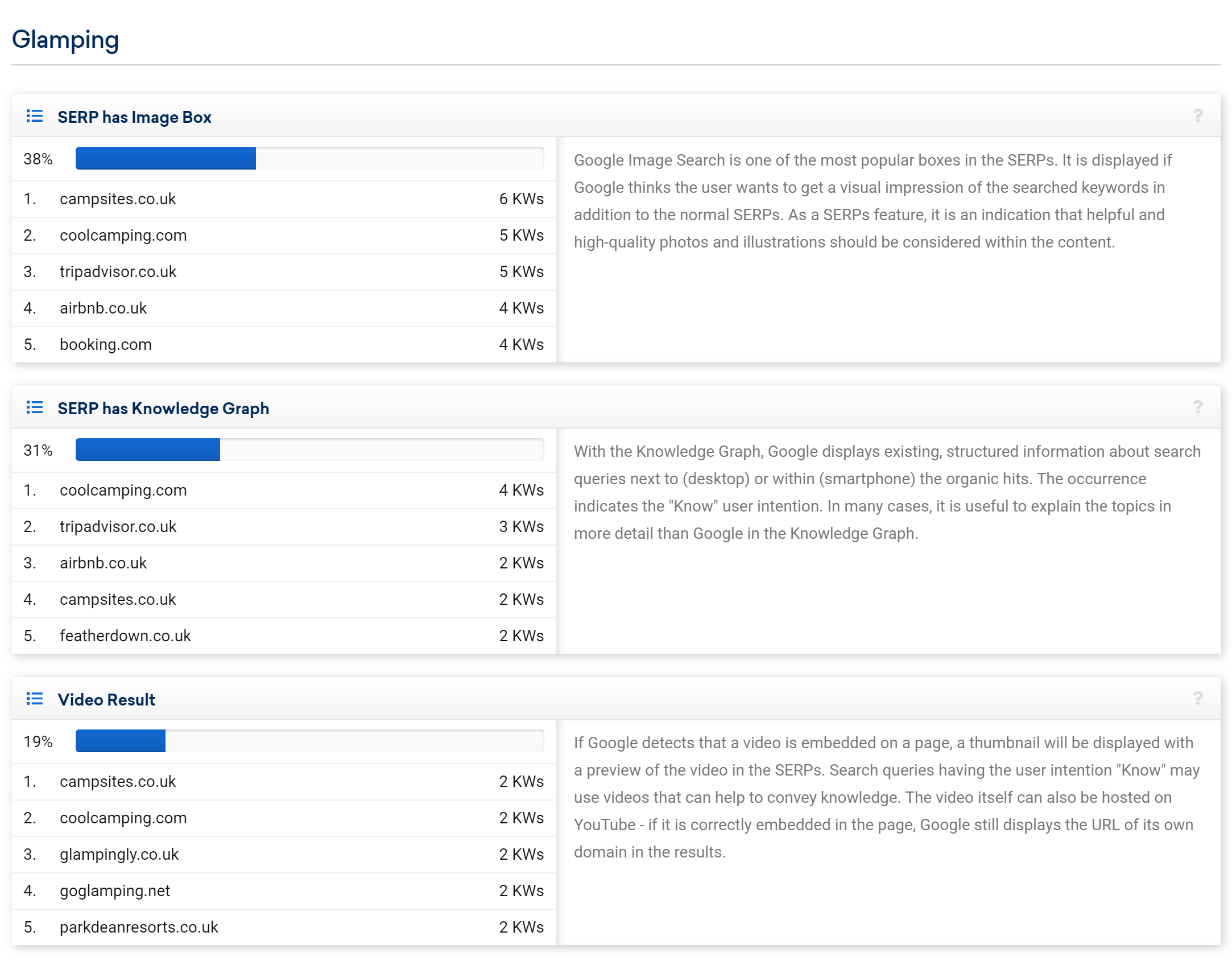This screenshot has width=1232, height=969.
Task: Select coolcamping.com in Image Box list
Action: pyautogui.click(x=123, y=236)
